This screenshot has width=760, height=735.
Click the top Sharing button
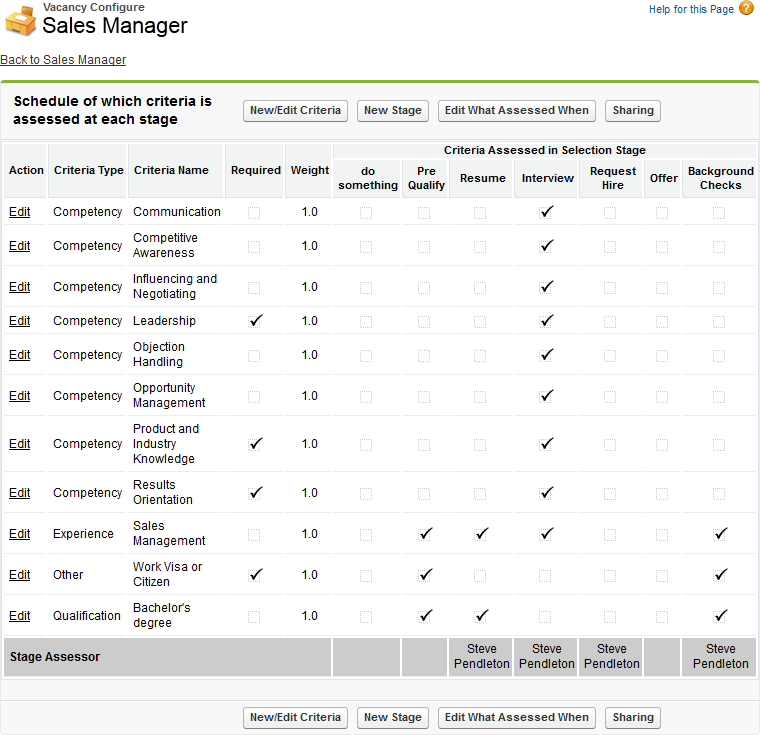point(633,111)
